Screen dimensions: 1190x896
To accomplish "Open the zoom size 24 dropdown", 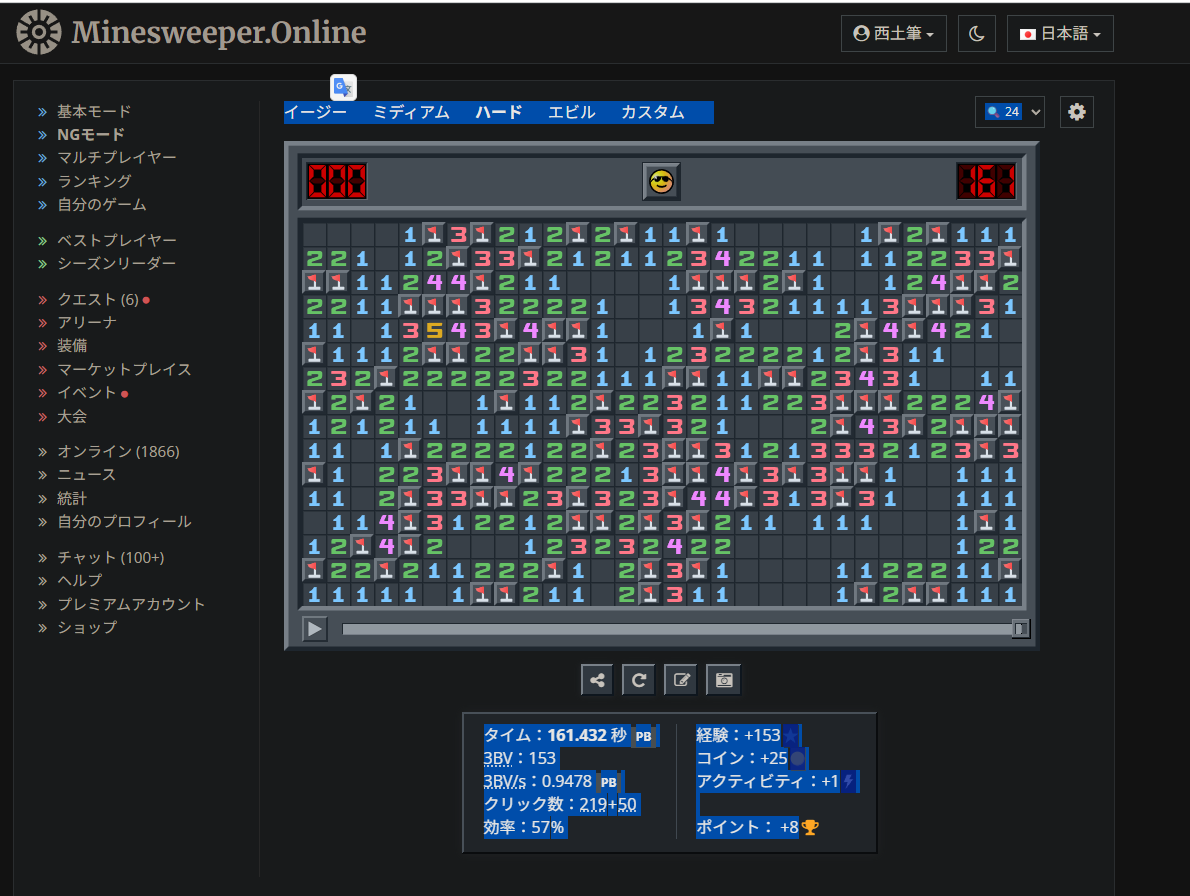I will [1010, 112].
